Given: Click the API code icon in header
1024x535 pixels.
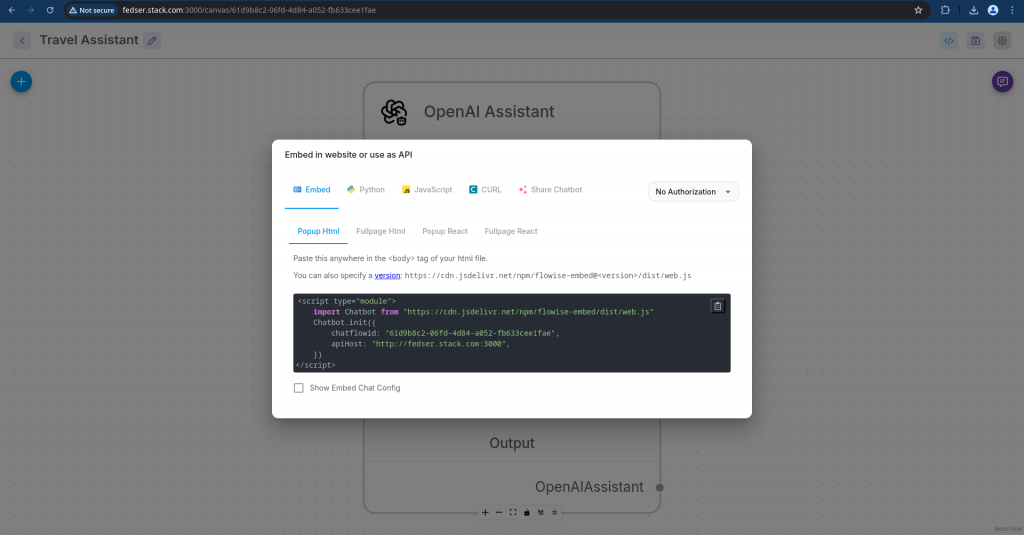Looking at the screenshot, I should pos(949,41).
